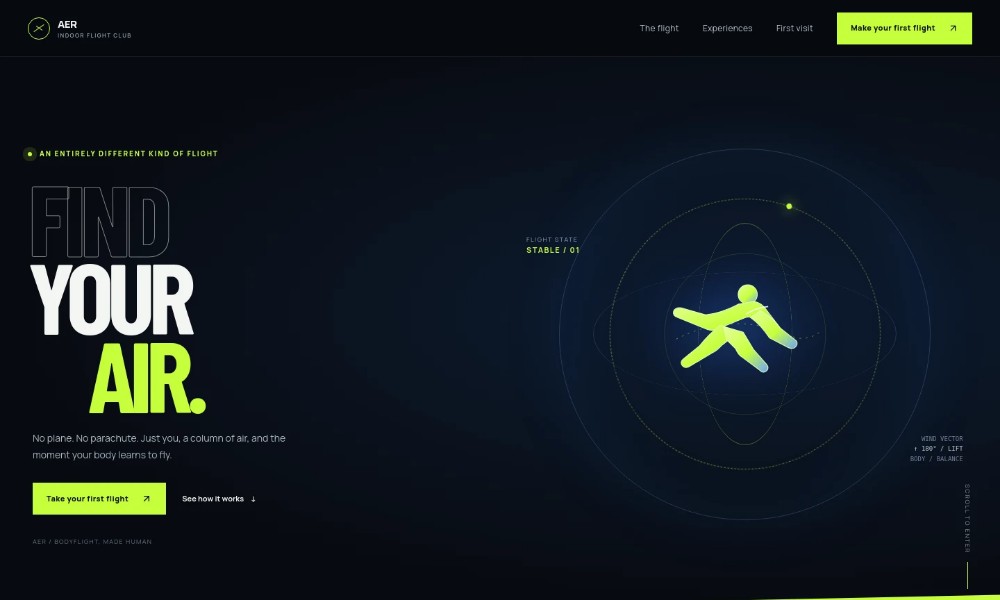Click the green 'AIR.' headline word
Viewport: 1000px width, 600px height.
pos(147,379)
